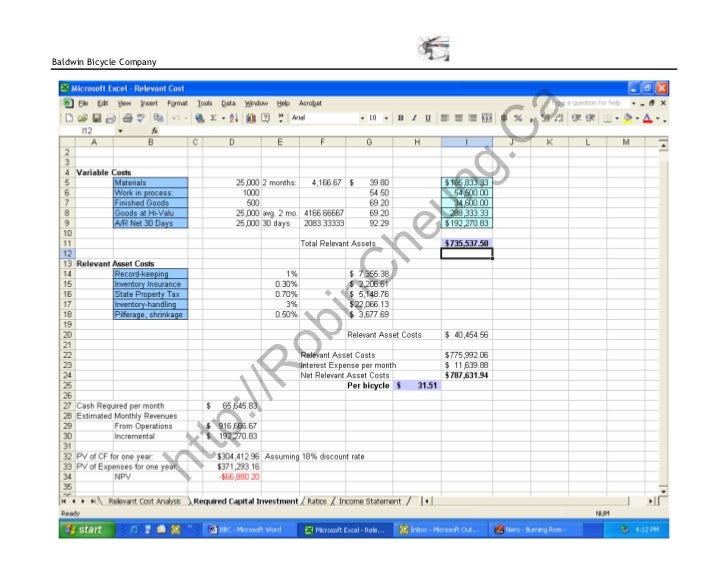The width and height of the screenshot is (728, 563).
Task: Create a new workbook with New icon
Action: [x=69, y=118]
